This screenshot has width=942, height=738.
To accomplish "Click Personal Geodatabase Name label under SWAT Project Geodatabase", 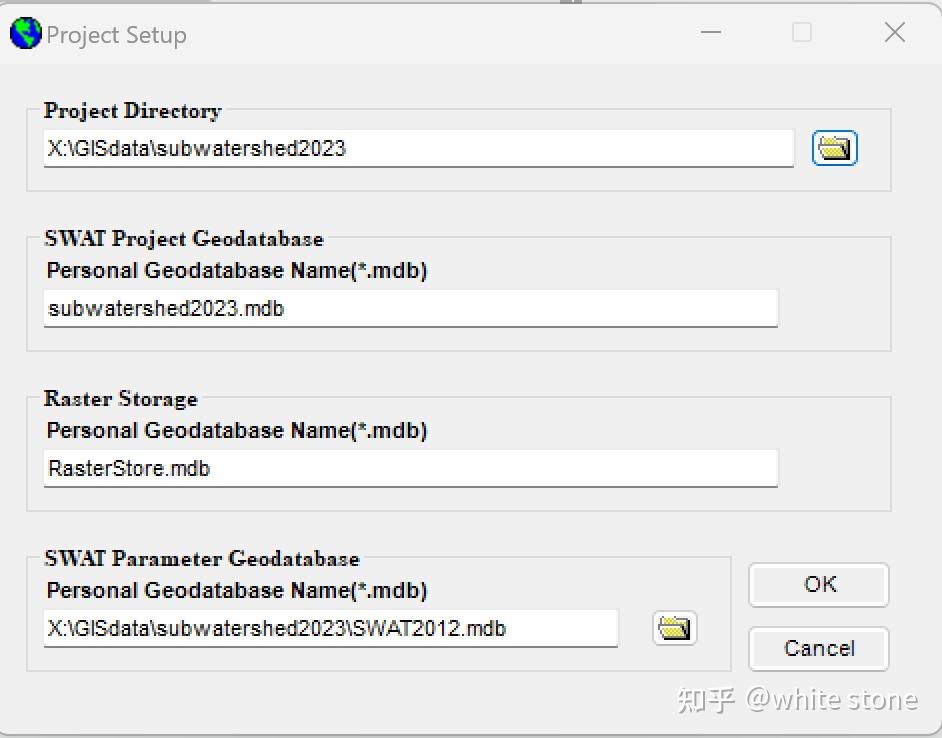I will (x=237, y=271).
